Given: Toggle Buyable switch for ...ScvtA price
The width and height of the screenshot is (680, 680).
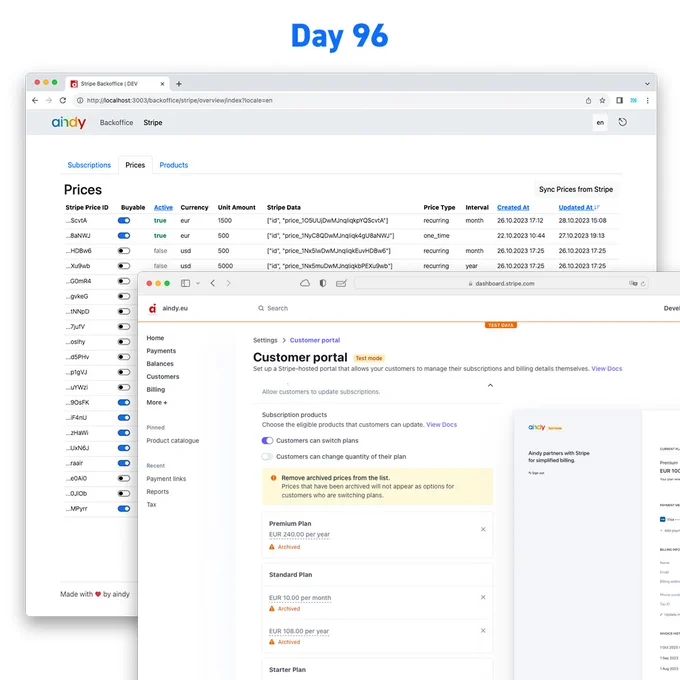Looking at the screenshot, I should [124, 220].
